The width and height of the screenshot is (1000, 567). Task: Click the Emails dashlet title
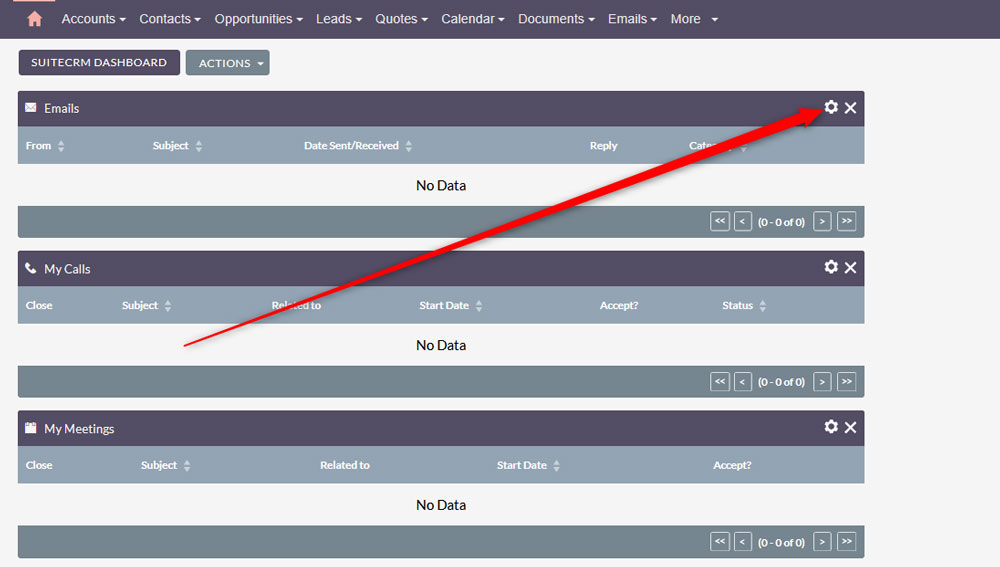(61, 108)
